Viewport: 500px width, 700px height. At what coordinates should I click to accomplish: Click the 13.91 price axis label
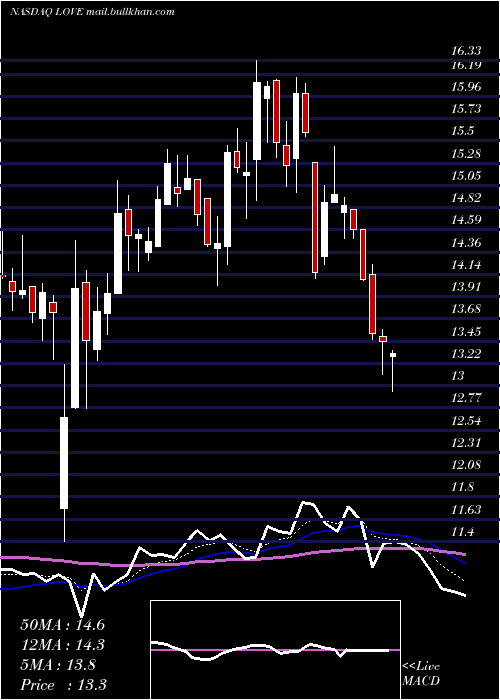click(466, 287)
